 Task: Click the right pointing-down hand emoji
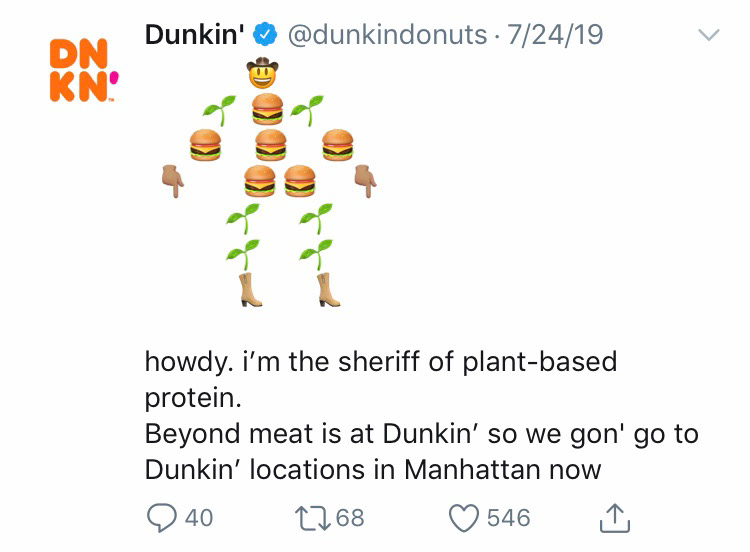coord(365,181)
